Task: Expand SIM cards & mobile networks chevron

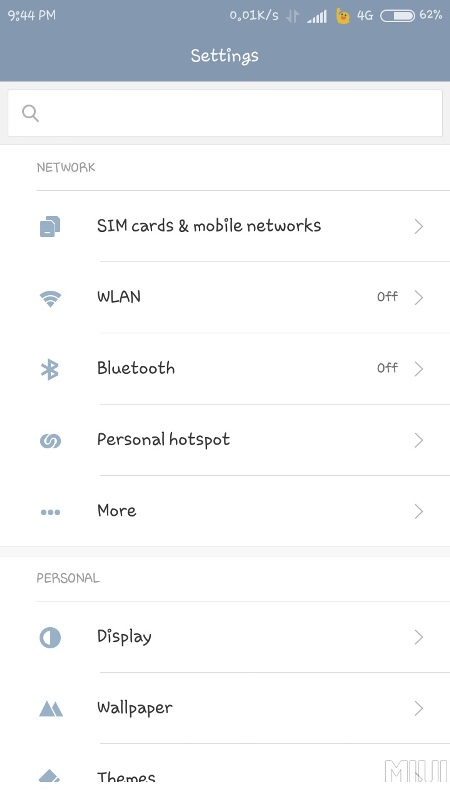Action: 419,227
